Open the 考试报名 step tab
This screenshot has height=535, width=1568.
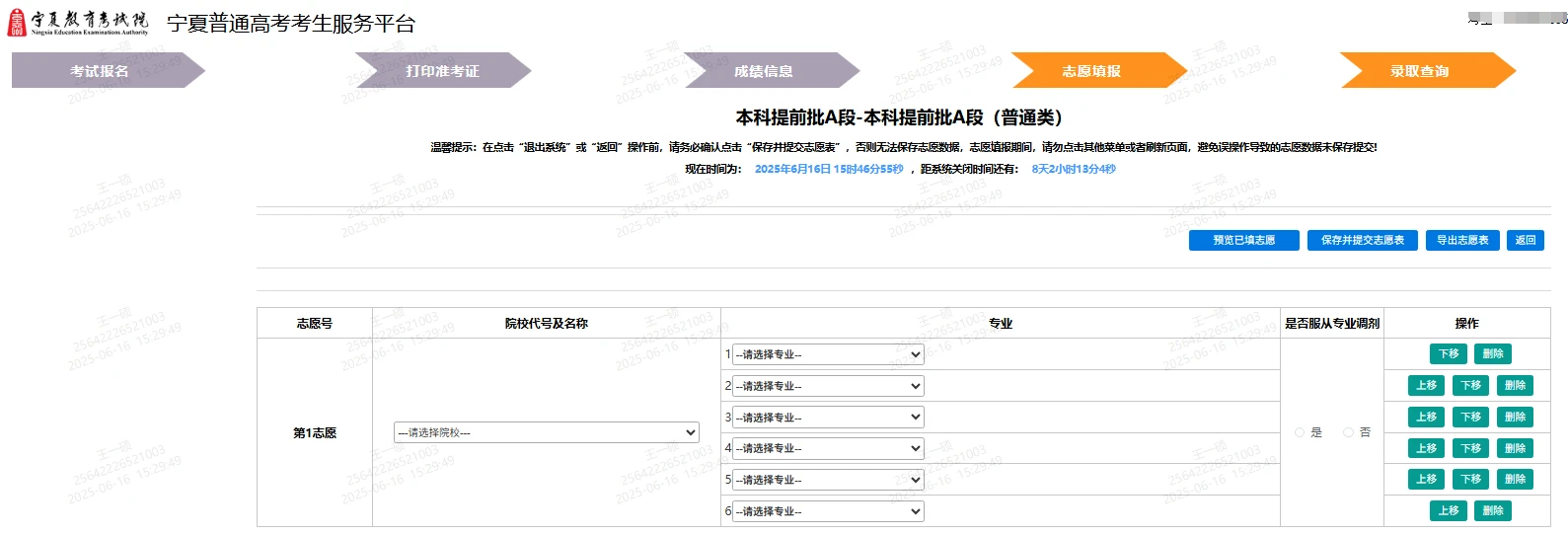coord(100,71)
